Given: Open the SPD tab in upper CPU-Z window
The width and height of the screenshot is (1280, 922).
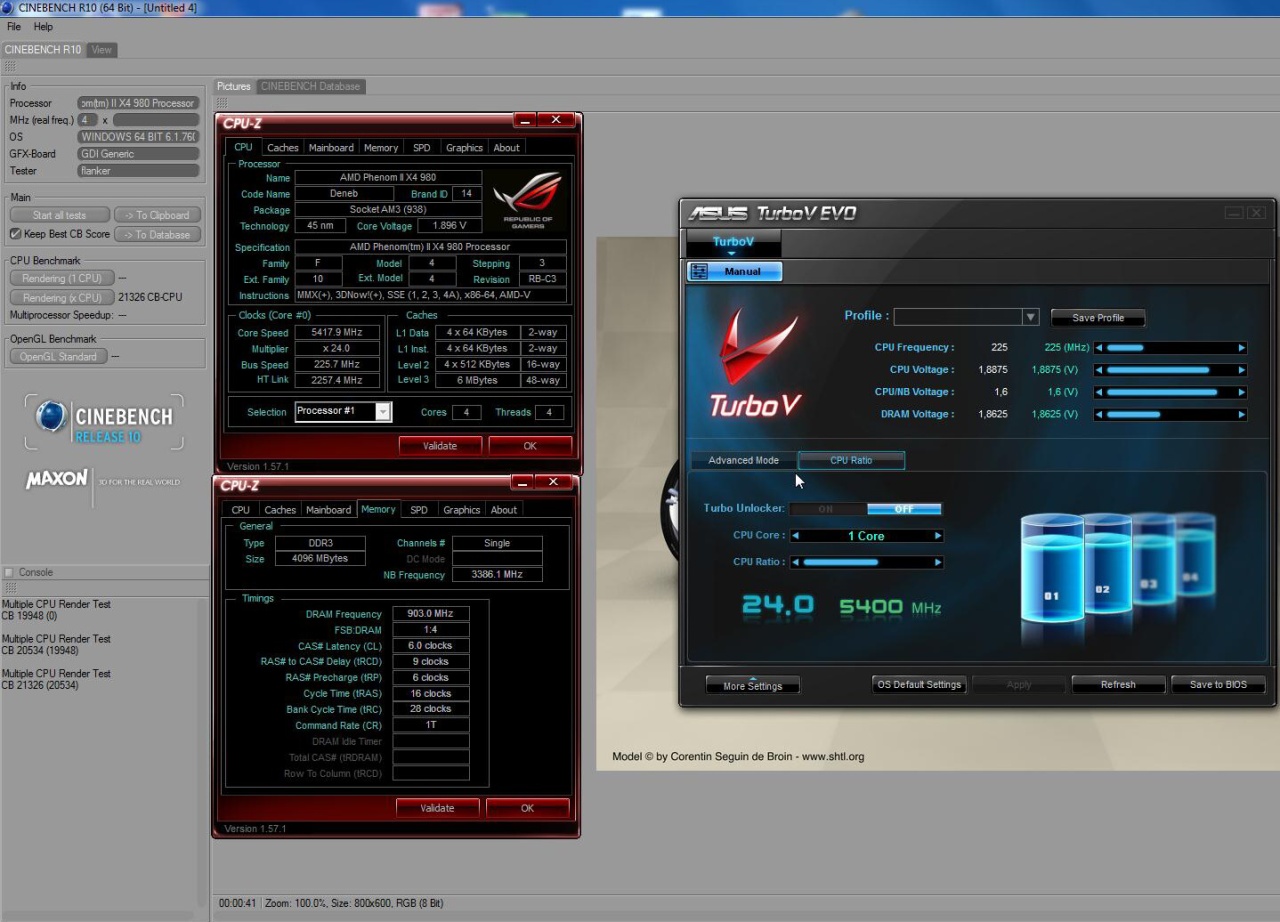Looking at the screenshot, I should click(422, 147).
